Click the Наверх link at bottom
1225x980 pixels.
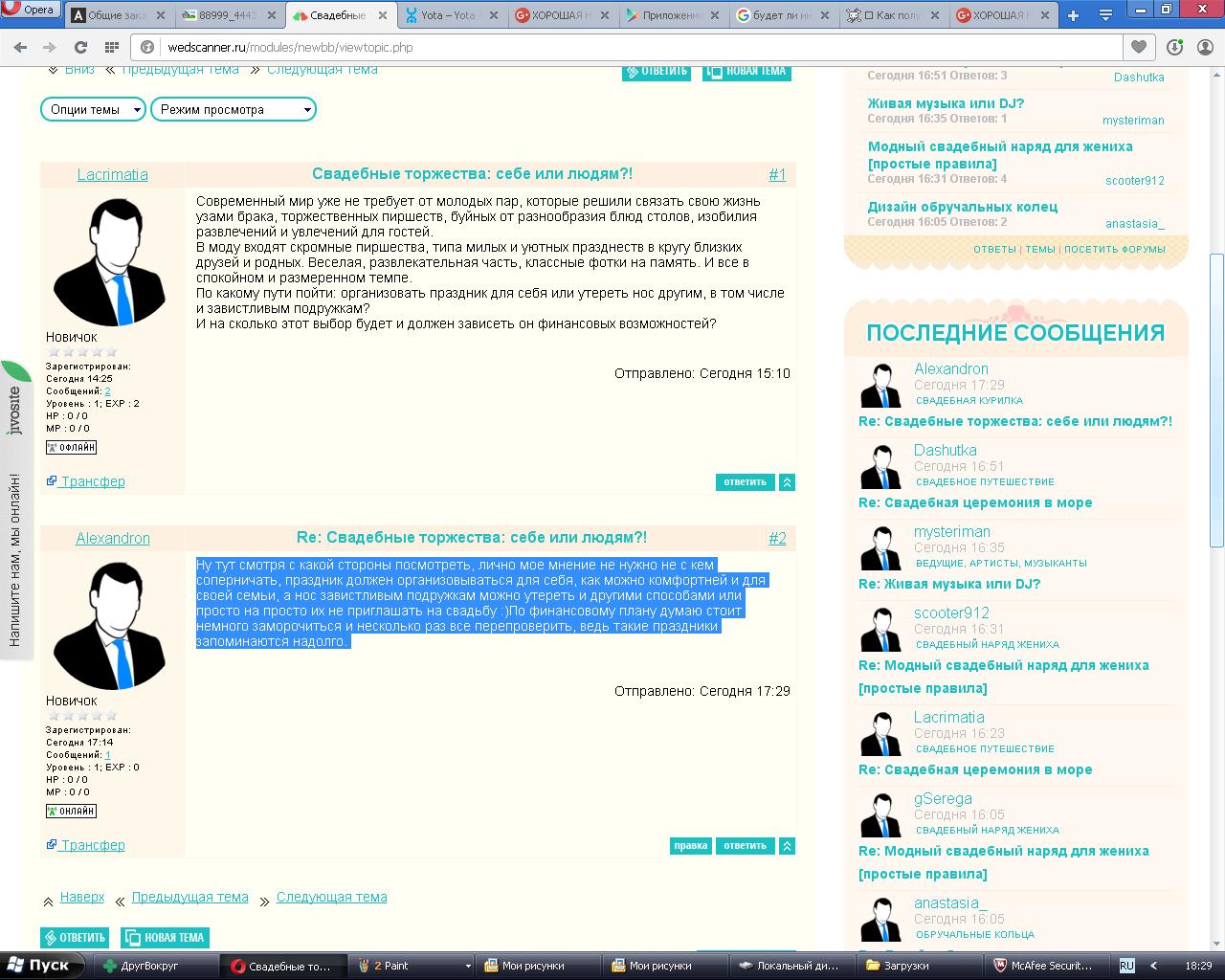coord(82,897)
